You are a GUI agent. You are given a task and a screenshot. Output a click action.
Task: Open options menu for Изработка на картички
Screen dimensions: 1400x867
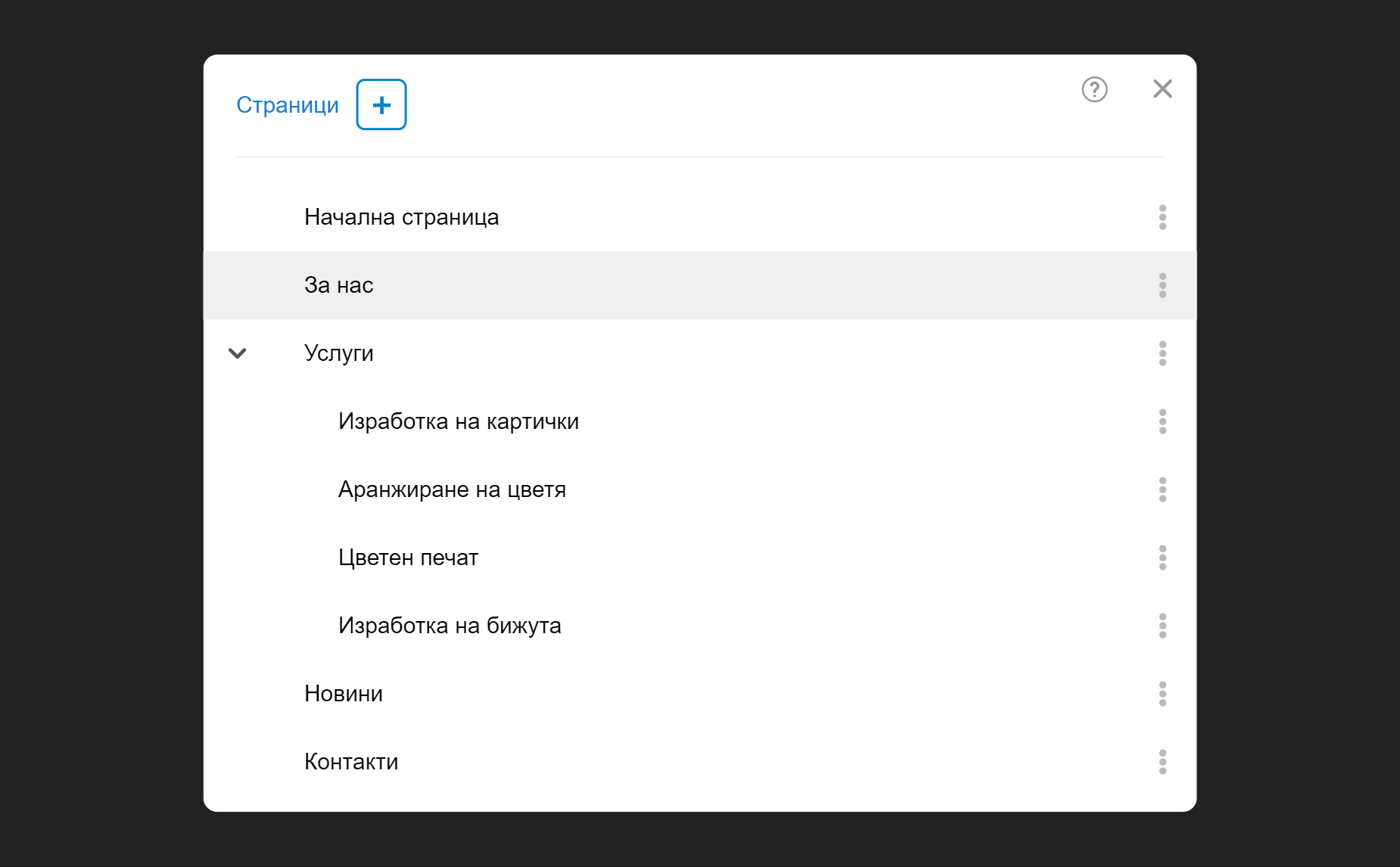[x=1162, y=421]
